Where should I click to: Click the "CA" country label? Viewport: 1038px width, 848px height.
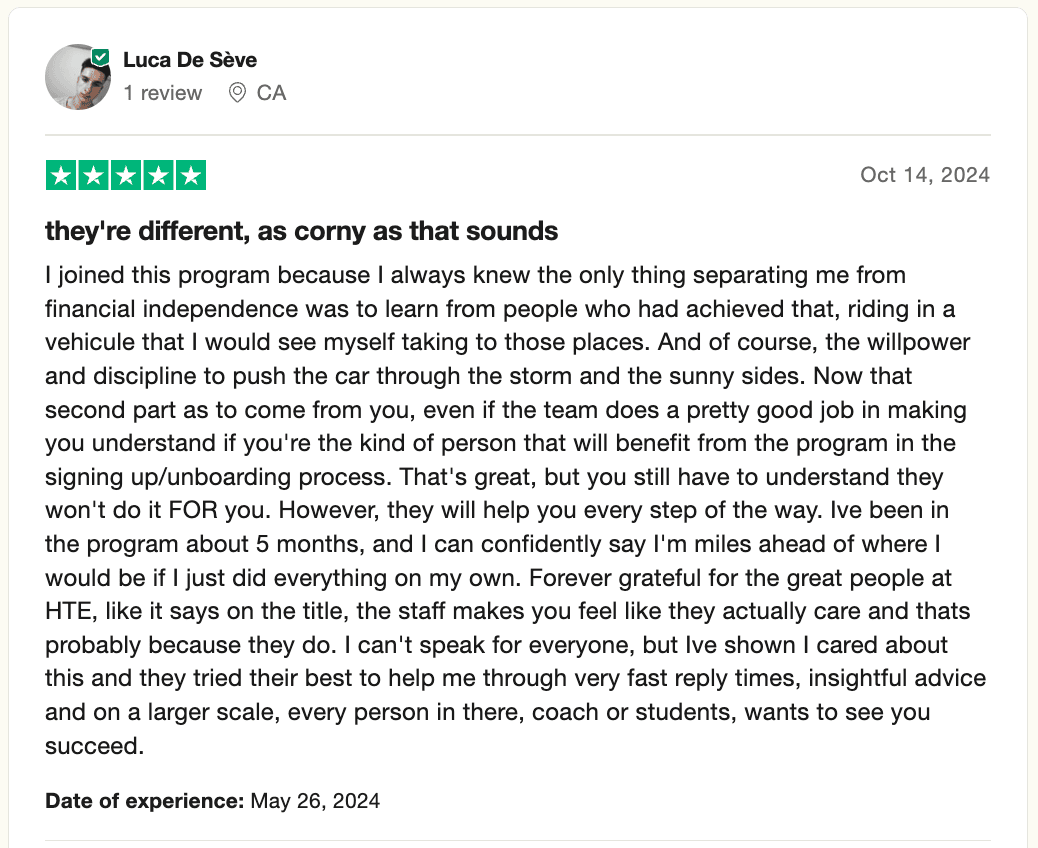[x=271, y=93]
